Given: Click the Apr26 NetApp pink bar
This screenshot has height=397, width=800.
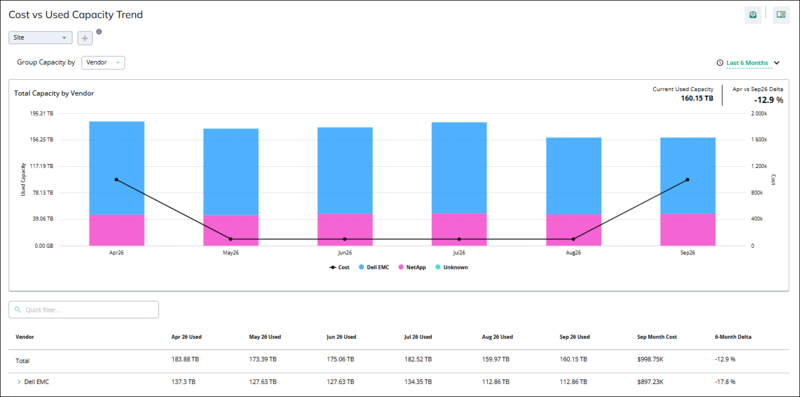Looking at the screenshot, I should click(116, 230).
